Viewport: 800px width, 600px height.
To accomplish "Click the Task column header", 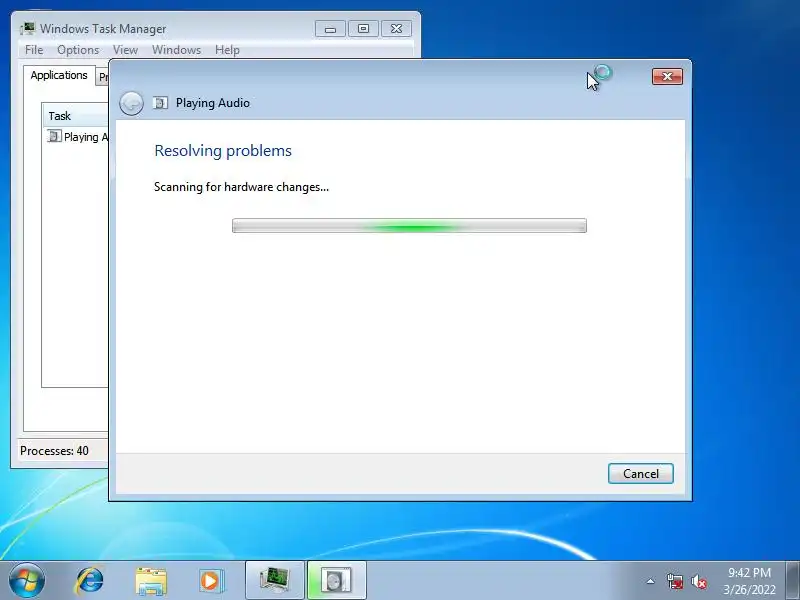I will pos(76,116).
